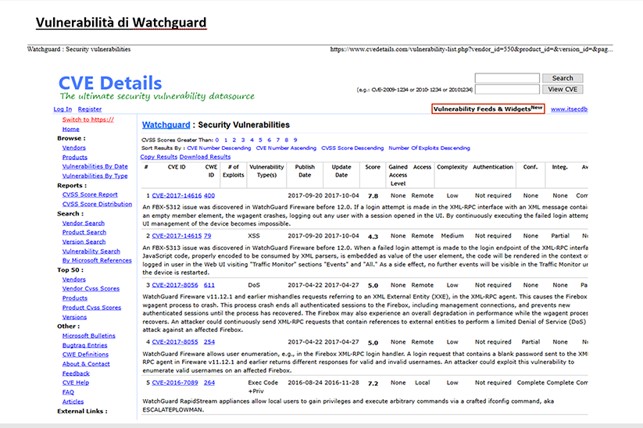643x428 pixels.
Task: Open CWE 611 link
Action: [x=209, y=285]
